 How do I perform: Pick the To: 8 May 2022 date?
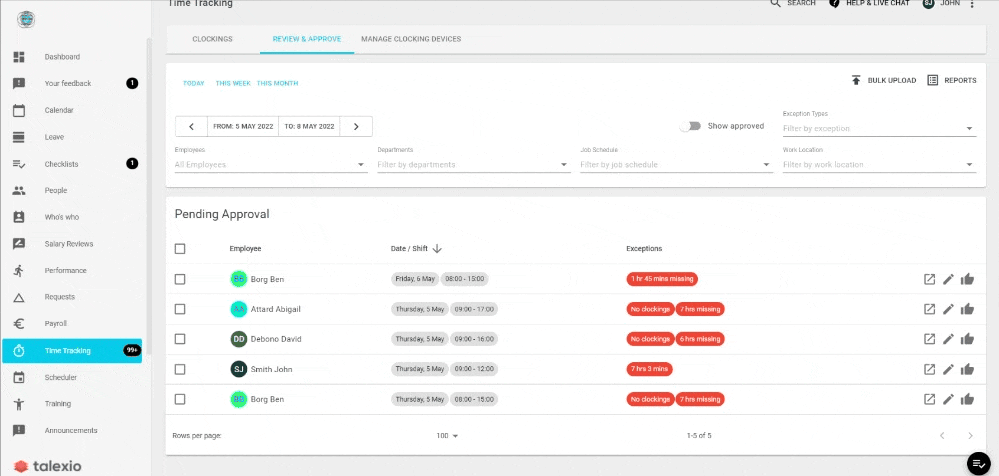pyautogui.click(x=309, y=126)
